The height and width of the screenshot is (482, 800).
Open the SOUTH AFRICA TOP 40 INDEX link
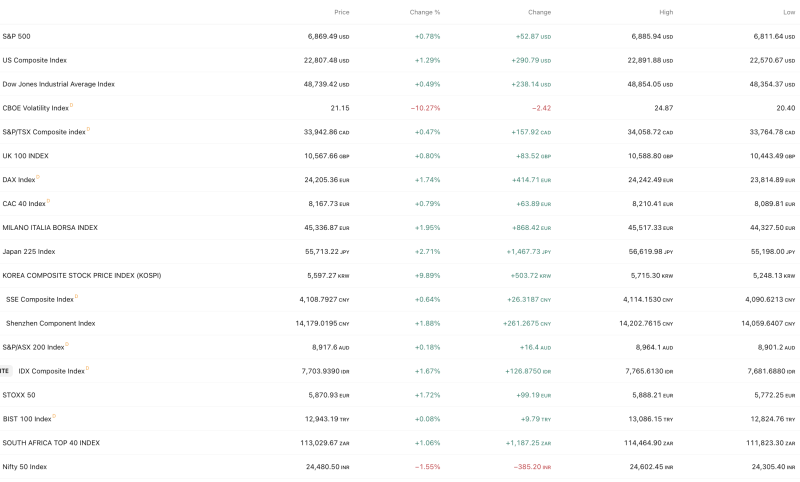[x=51, y=443]
